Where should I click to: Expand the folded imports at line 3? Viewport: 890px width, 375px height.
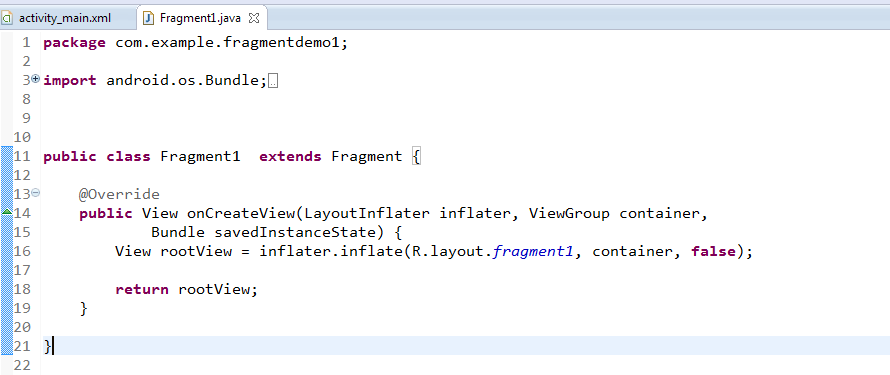click(36, 79)
